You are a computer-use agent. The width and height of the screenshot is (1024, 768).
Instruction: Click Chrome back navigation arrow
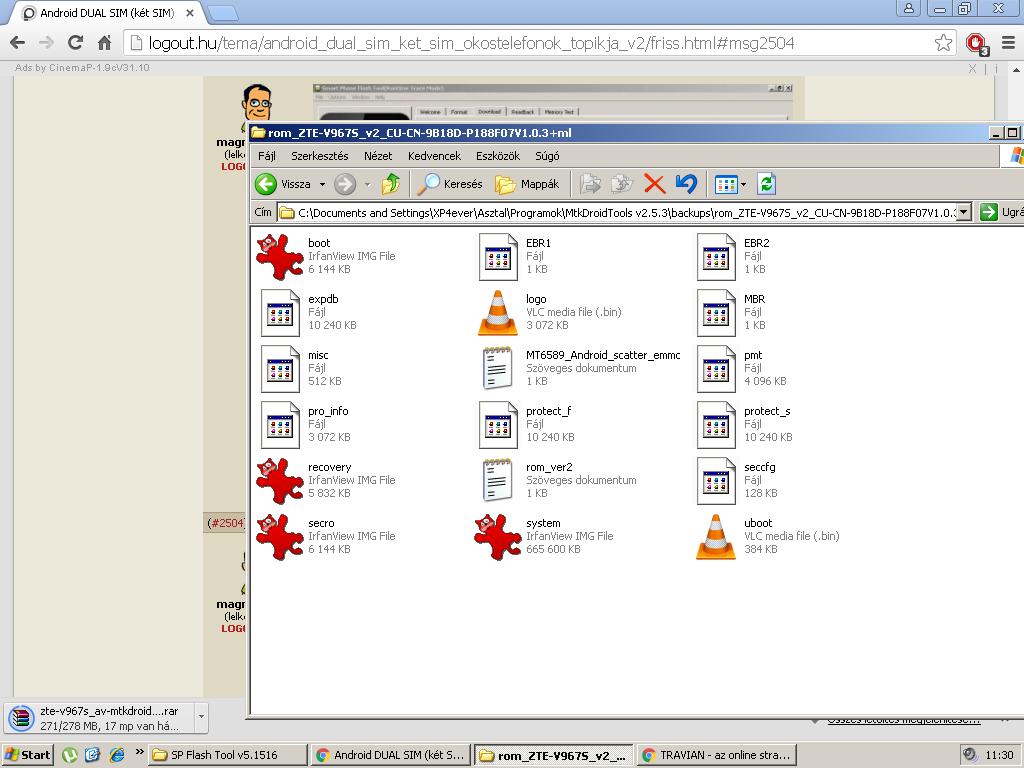tap(18, 43)
